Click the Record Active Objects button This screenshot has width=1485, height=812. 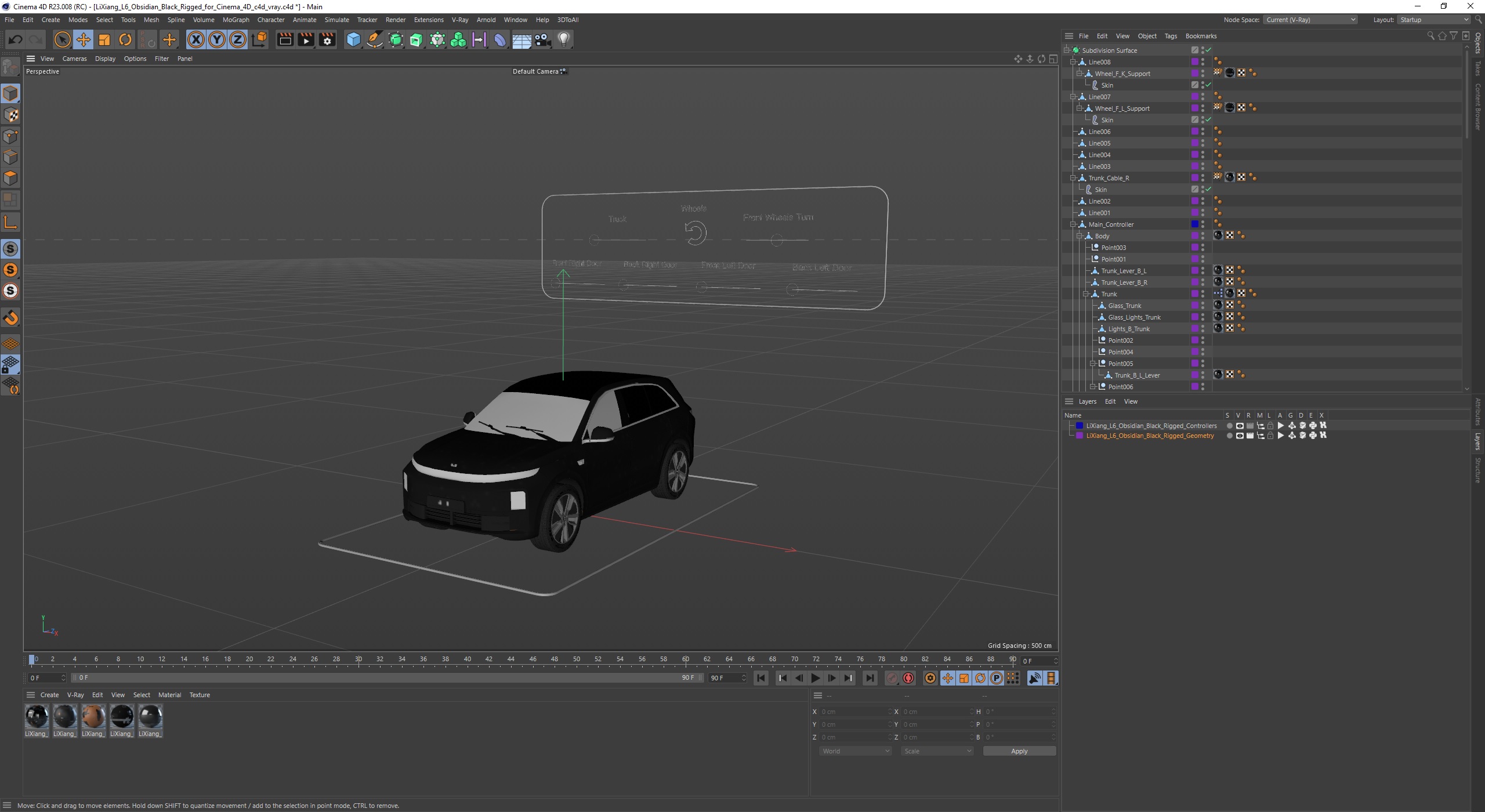(892, 678)
